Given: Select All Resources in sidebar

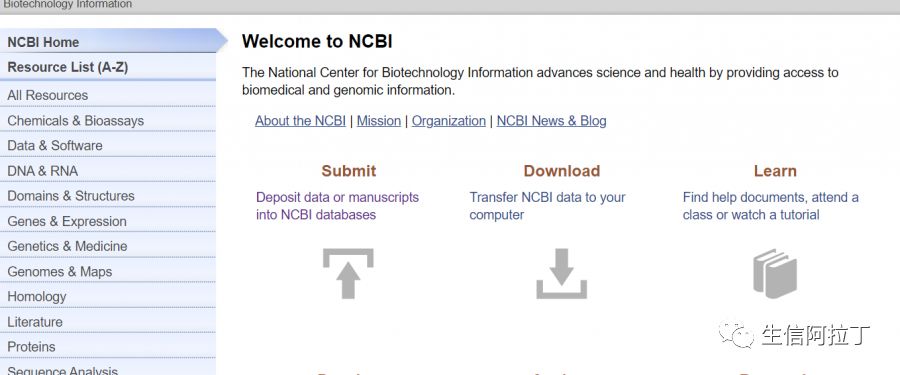Looking at the screenshot, I should coord(108,95).
